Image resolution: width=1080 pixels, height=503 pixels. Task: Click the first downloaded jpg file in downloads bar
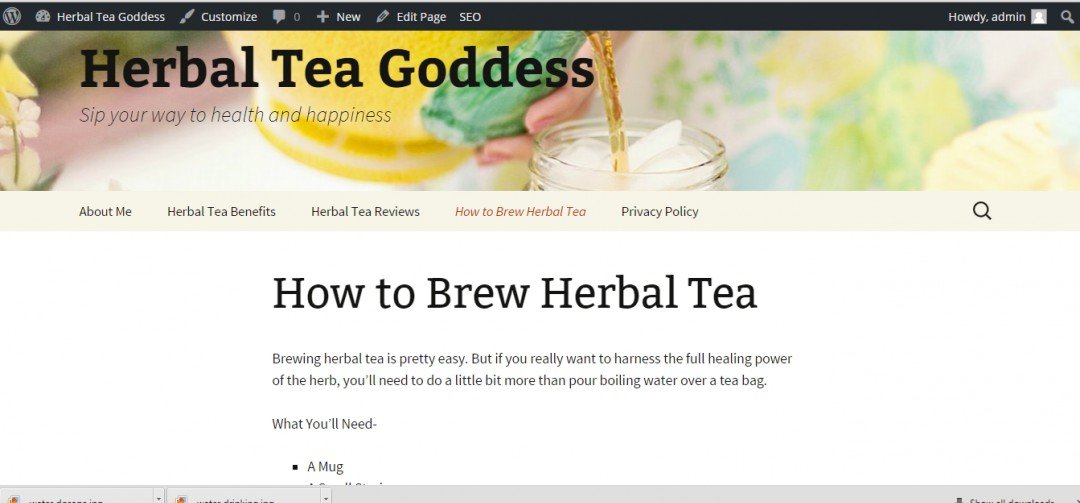(77, 496)
